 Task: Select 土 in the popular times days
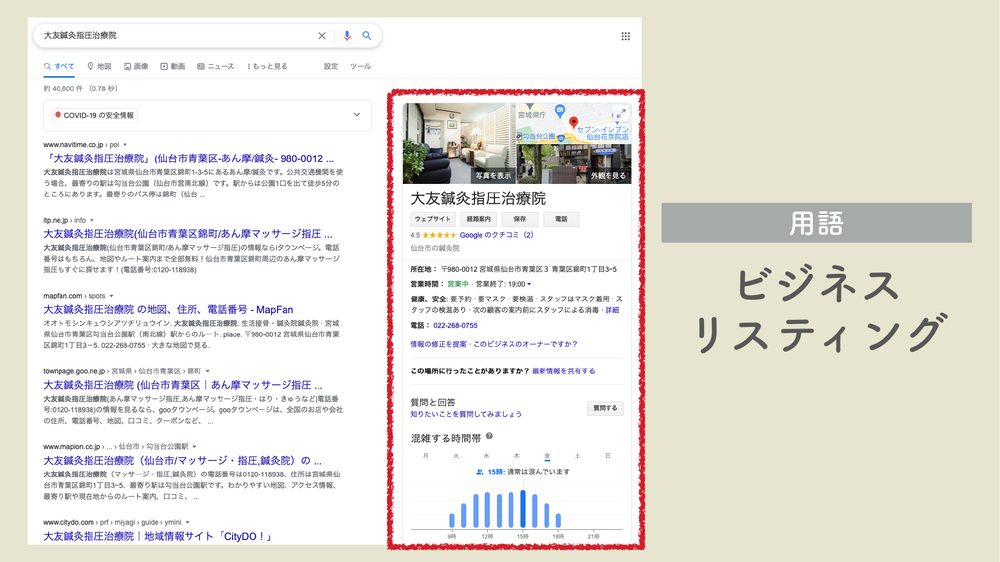click(x=577, y=456)
